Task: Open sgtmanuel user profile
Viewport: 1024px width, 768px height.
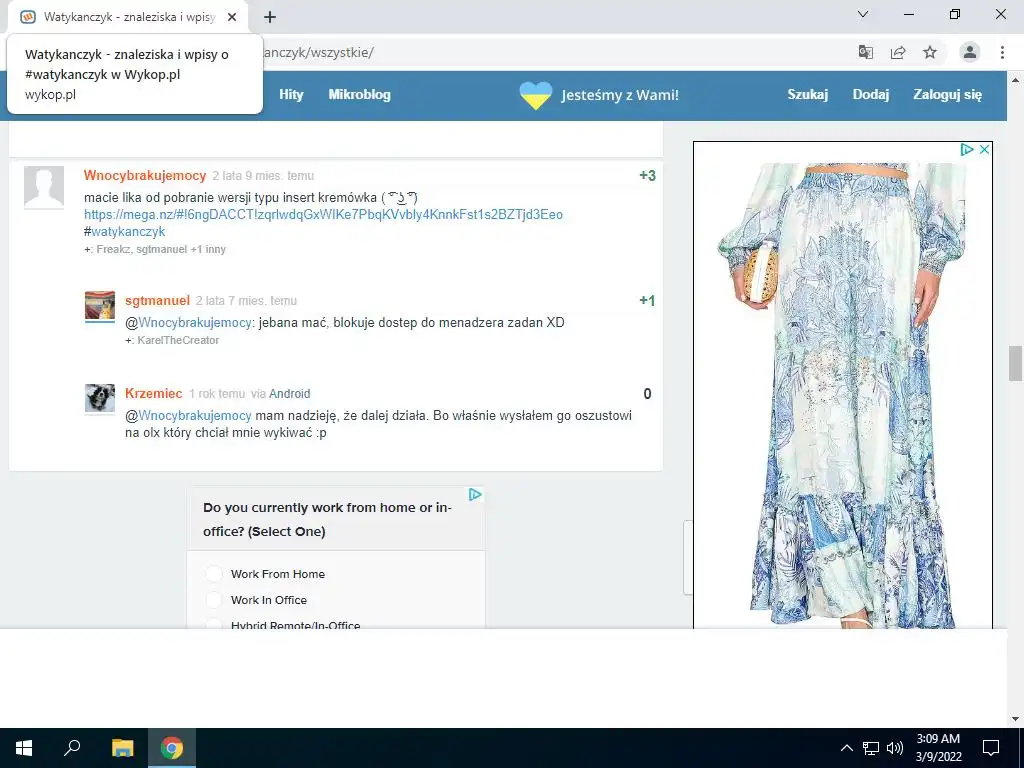Action: click(x=157, y=301)
